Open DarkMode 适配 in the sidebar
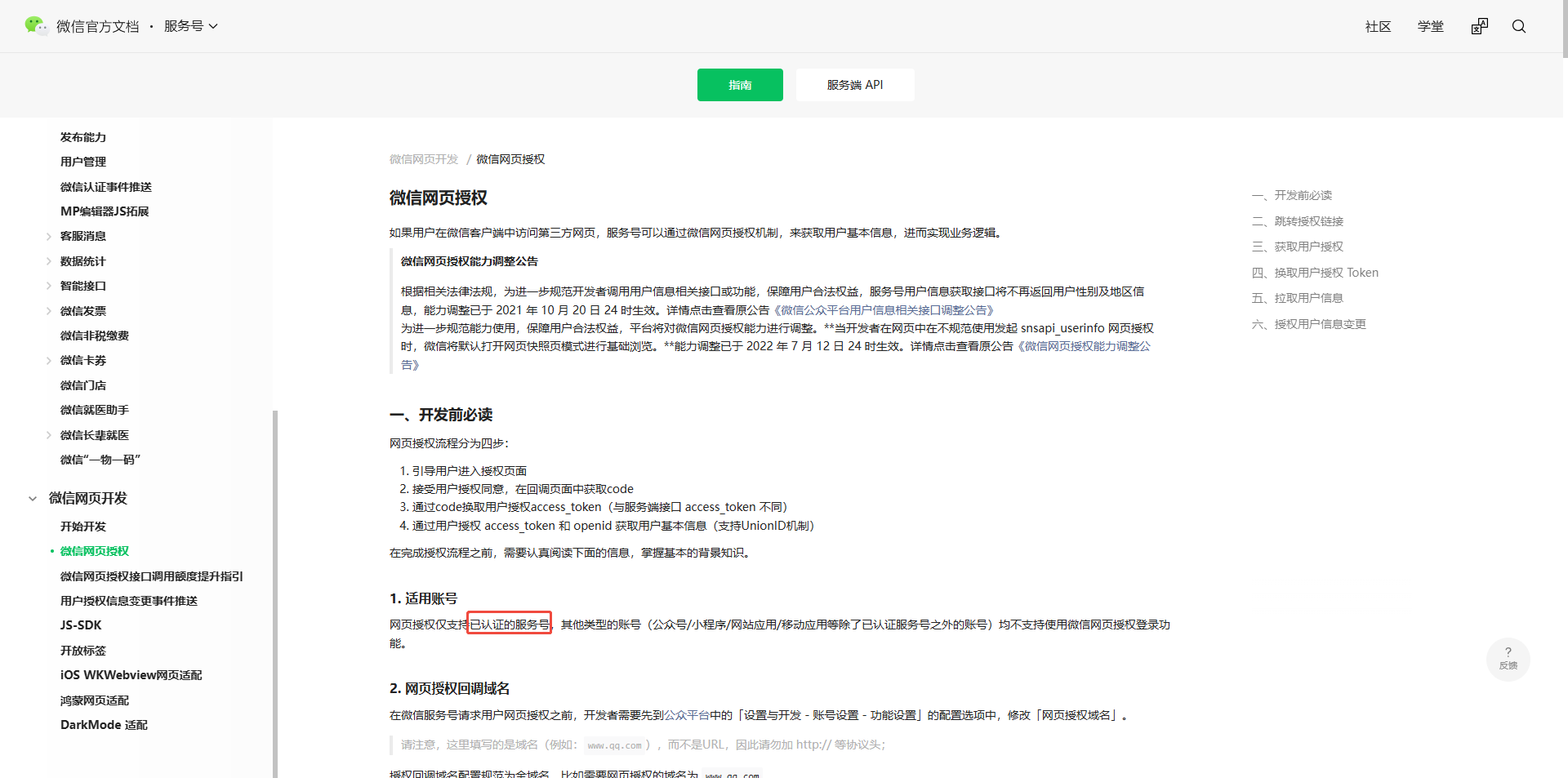Viewport: 1568px width, 778px height. 104,725
